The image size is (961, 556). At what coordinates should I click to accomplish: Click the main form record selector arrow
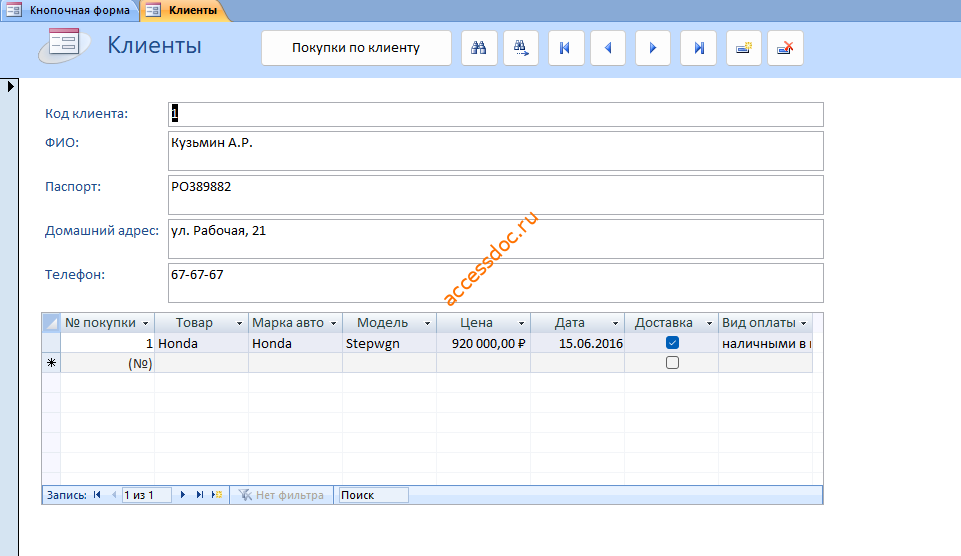click(10, 86)
